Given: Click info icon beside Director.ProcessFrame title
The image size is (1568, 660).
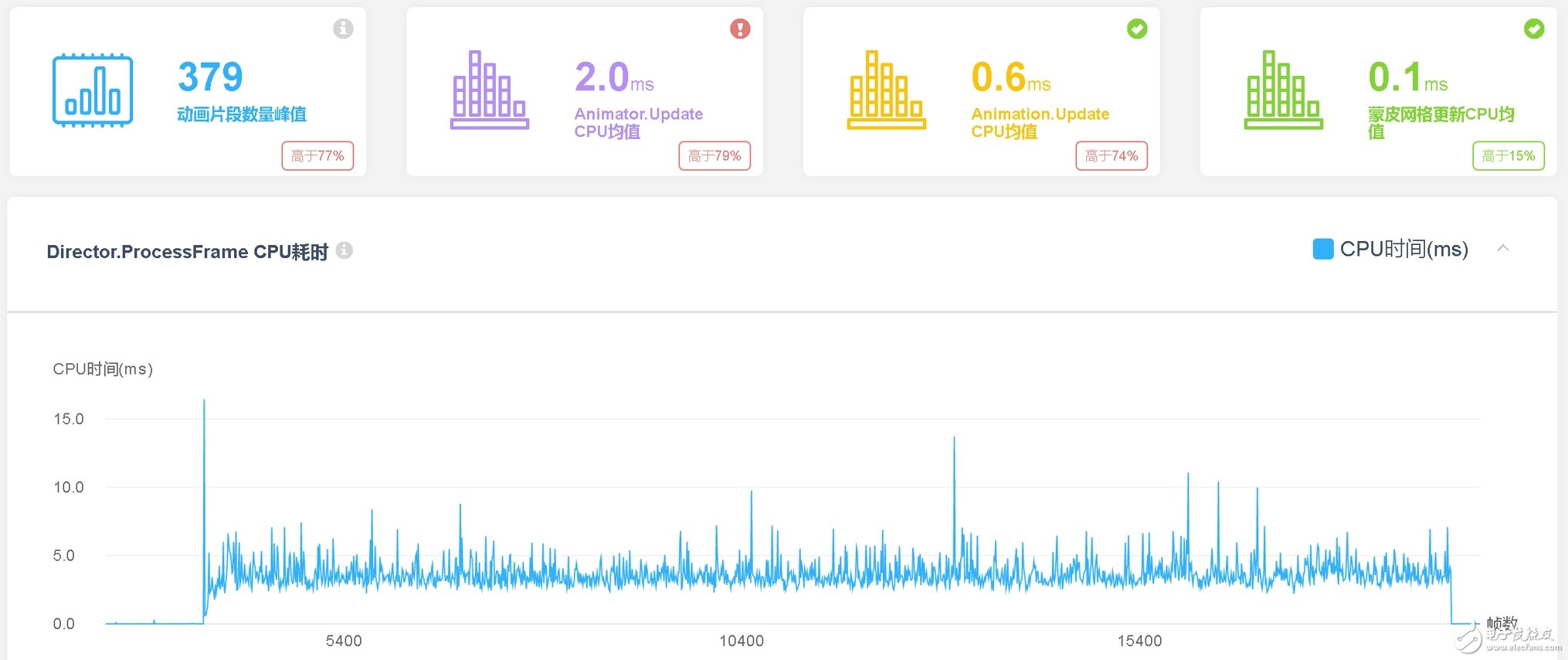Looking at the screenshot, I should (x=344, y=250).
